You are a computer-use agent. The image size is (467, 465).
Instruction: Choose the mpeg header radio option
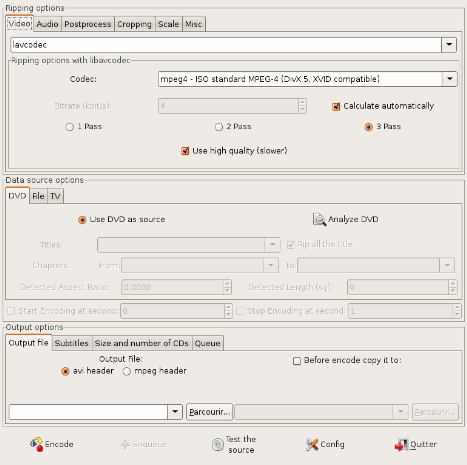click(x=127, y=371)
